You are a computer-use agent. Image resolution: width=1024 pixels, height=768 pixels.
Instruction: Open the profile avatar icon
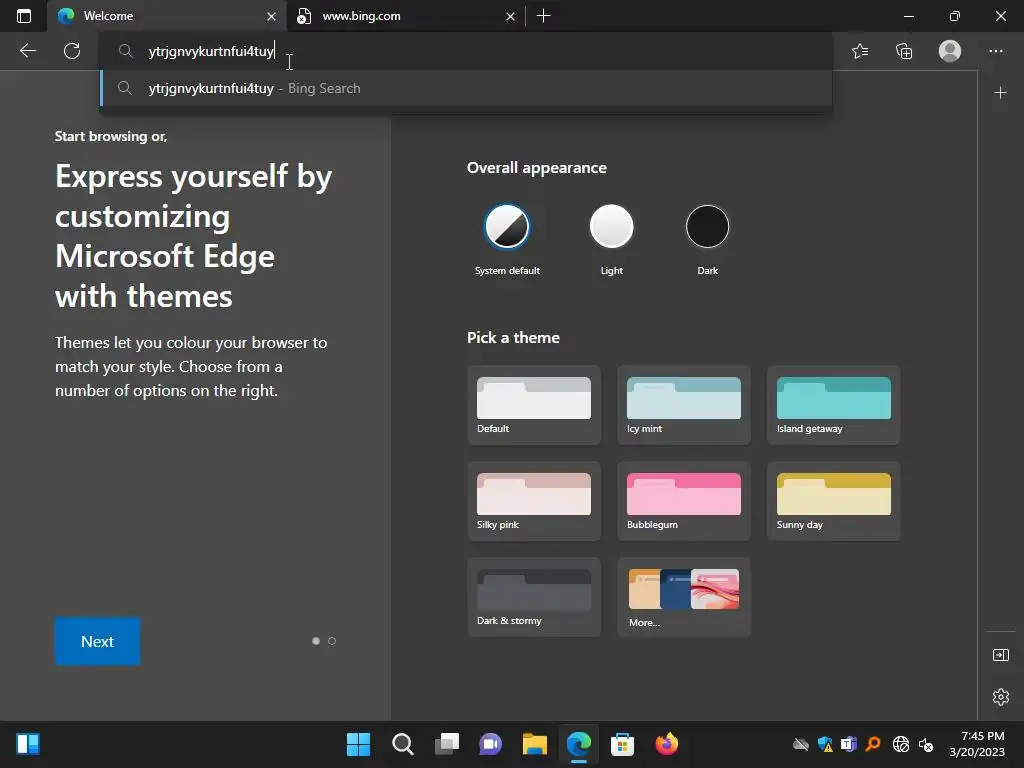tap(950, 51)
